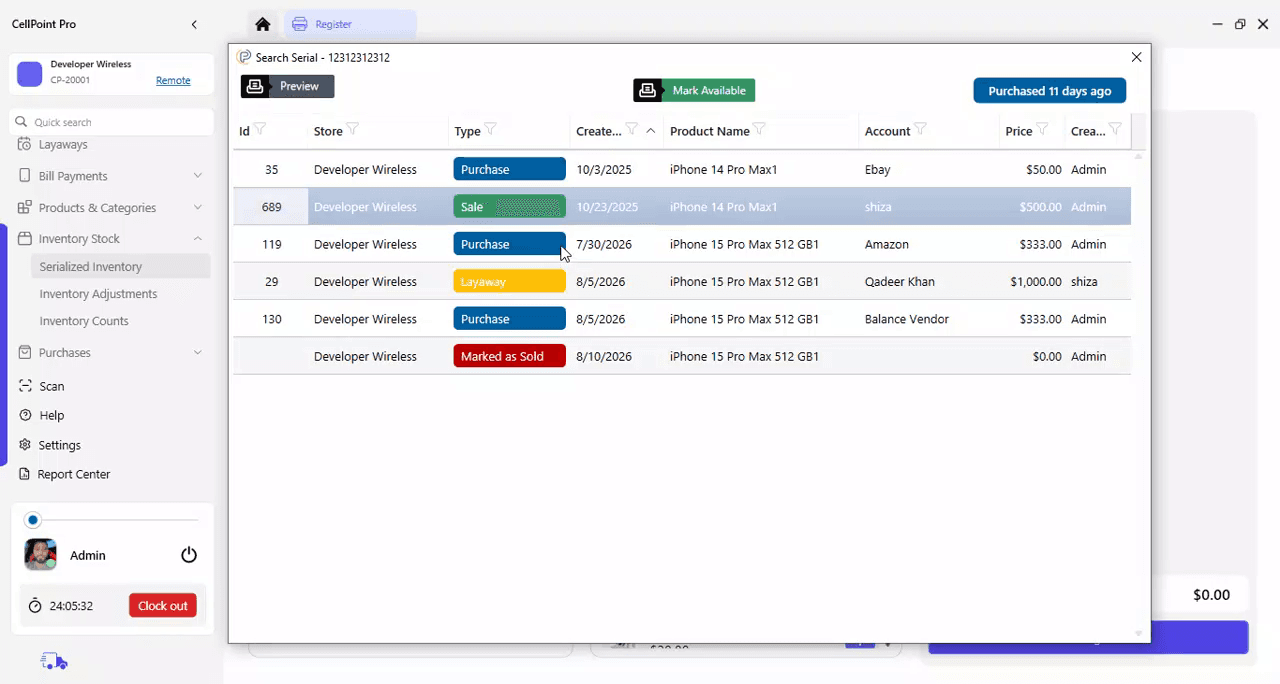Click Purchase tag in row 119
The image size is (1280, 684).
510,244
